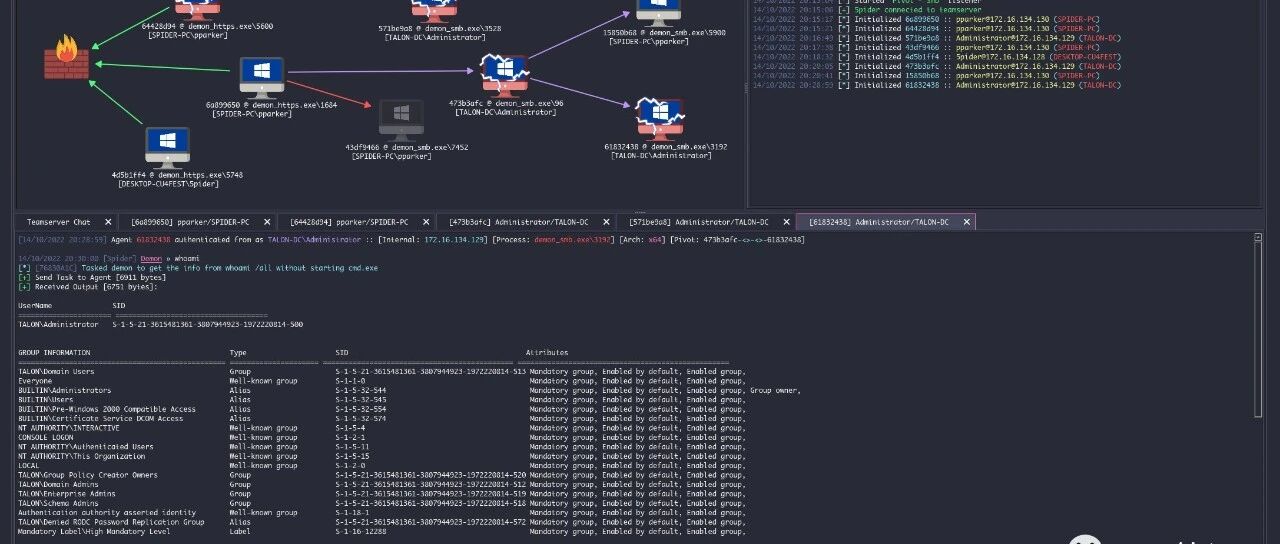Viewport: 1280px width, 544px height.
Task: Click the [DESKTOP-CU4FEST\Spider] label in graph
Action: [168, 184]
